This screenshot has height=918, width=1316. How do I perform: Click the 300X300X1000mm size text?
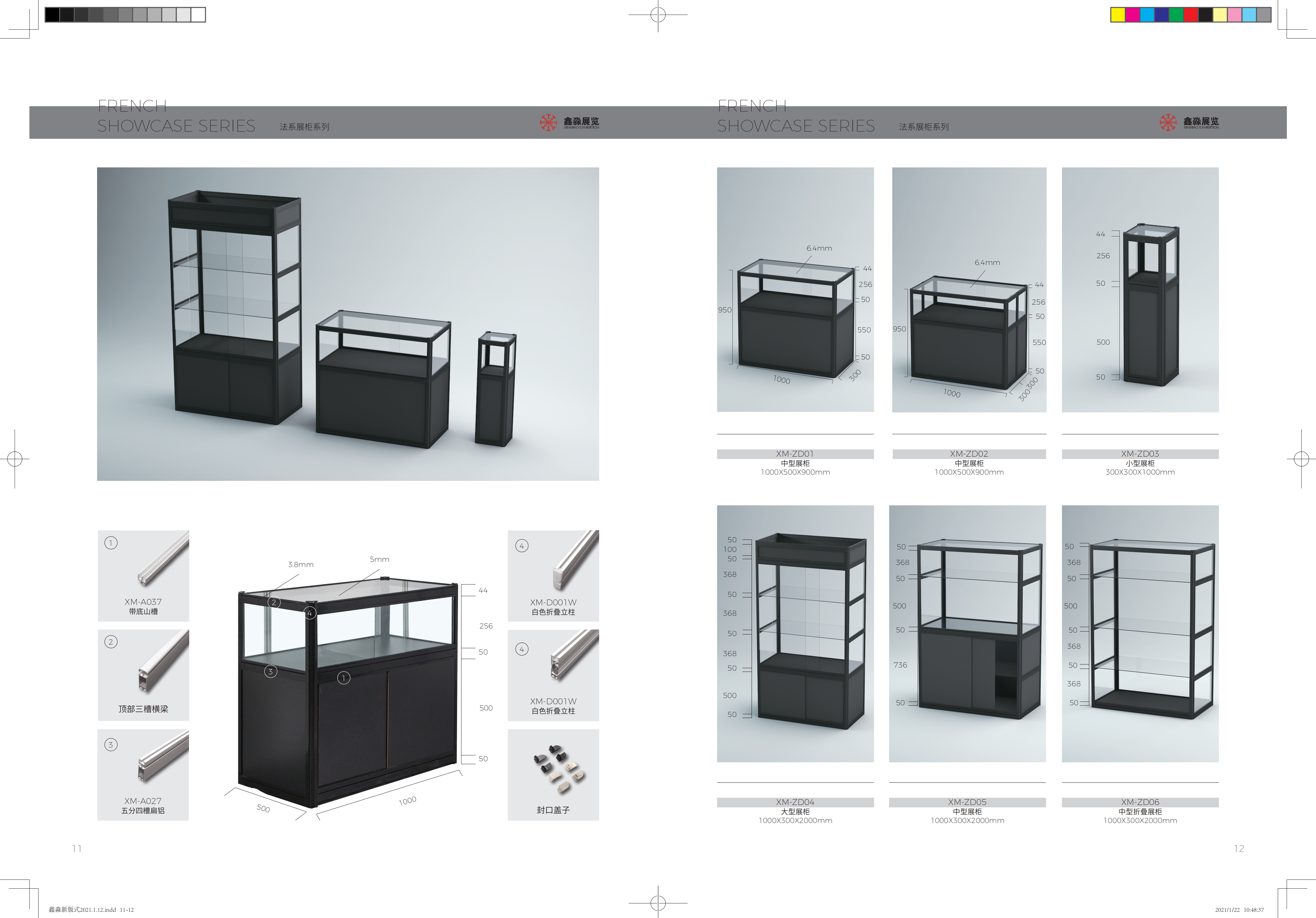[1140, 473]
